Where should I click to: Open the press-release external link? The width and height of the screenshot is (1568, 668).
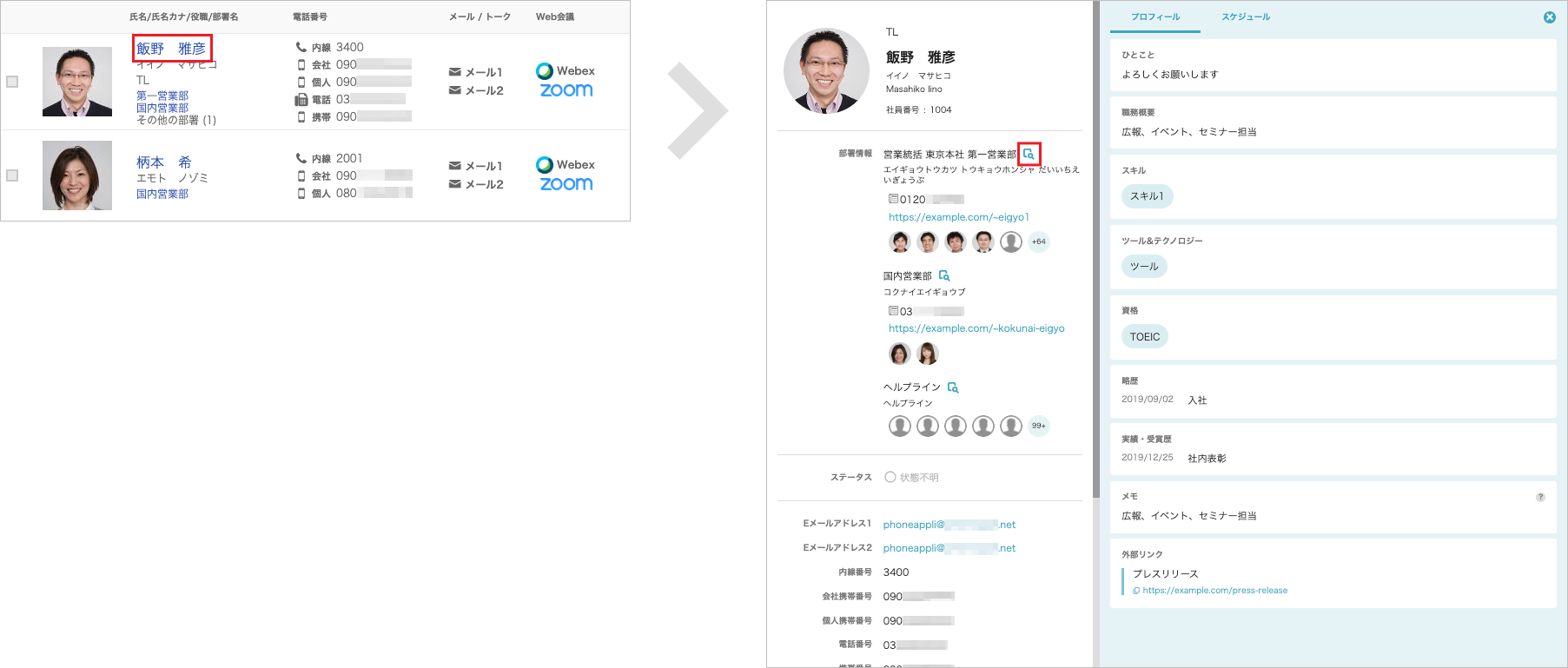click(1214, 591)
